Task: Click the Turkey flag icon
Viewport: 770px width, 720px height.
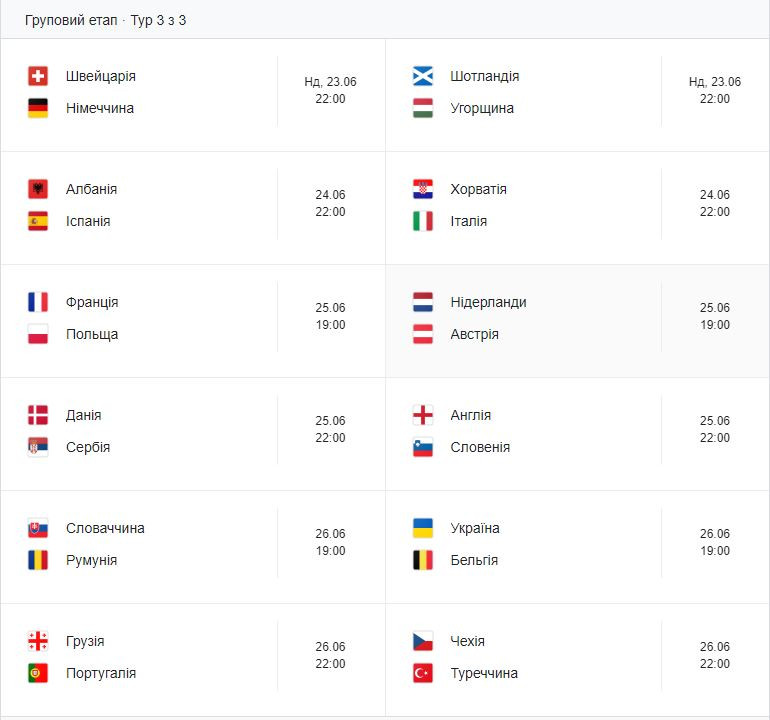Action: point(422,673)
